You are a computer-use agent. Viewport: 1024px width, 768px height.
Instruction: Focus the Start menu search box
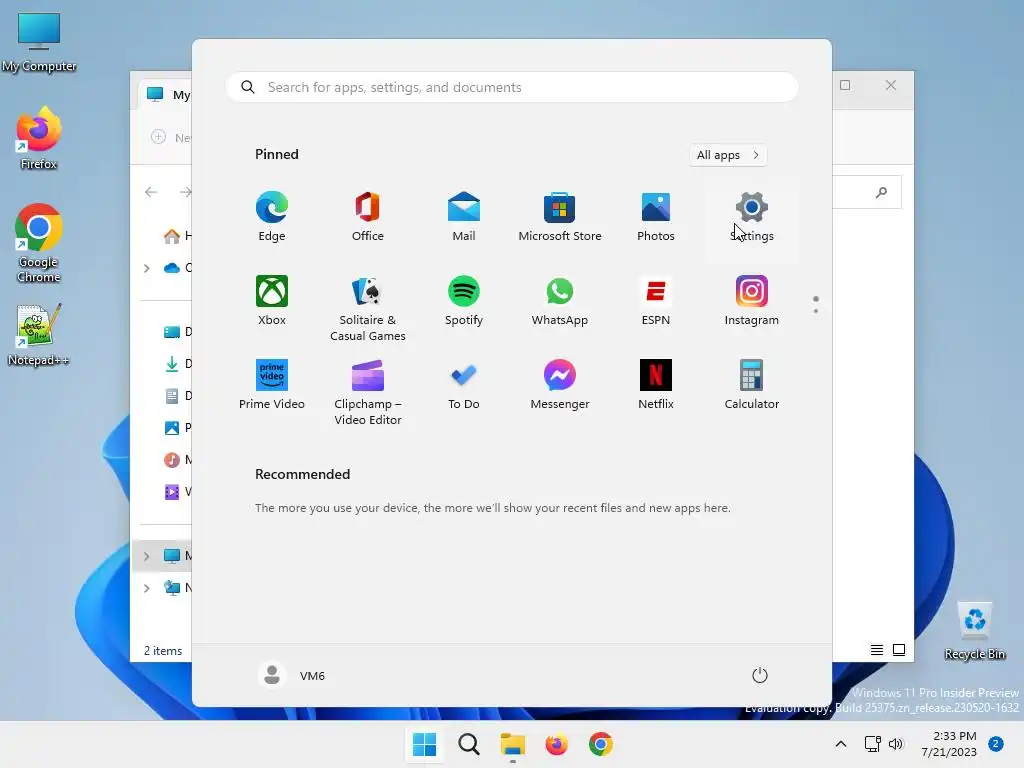click(x=512, y=87)
